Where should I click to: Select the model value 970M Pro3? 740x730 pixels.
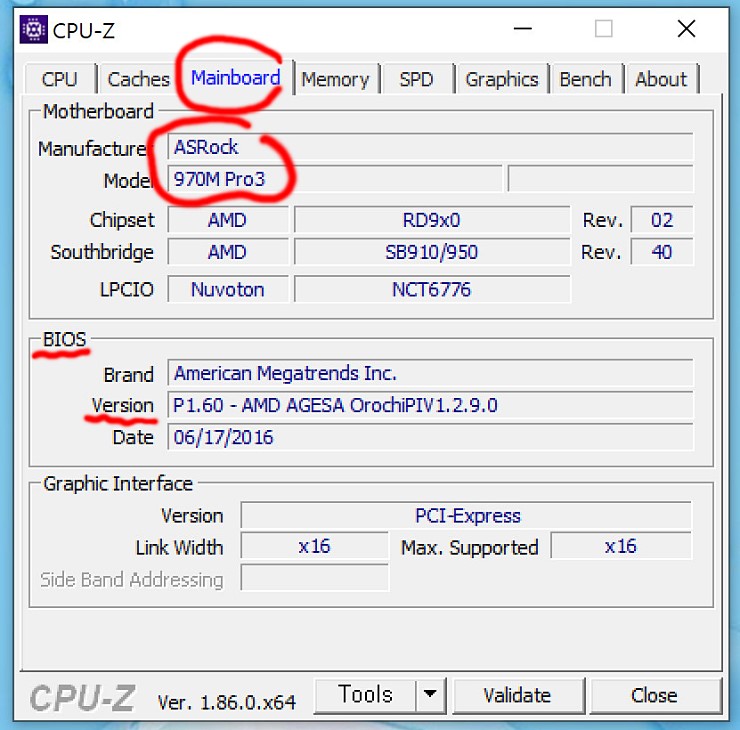point(335,179)
